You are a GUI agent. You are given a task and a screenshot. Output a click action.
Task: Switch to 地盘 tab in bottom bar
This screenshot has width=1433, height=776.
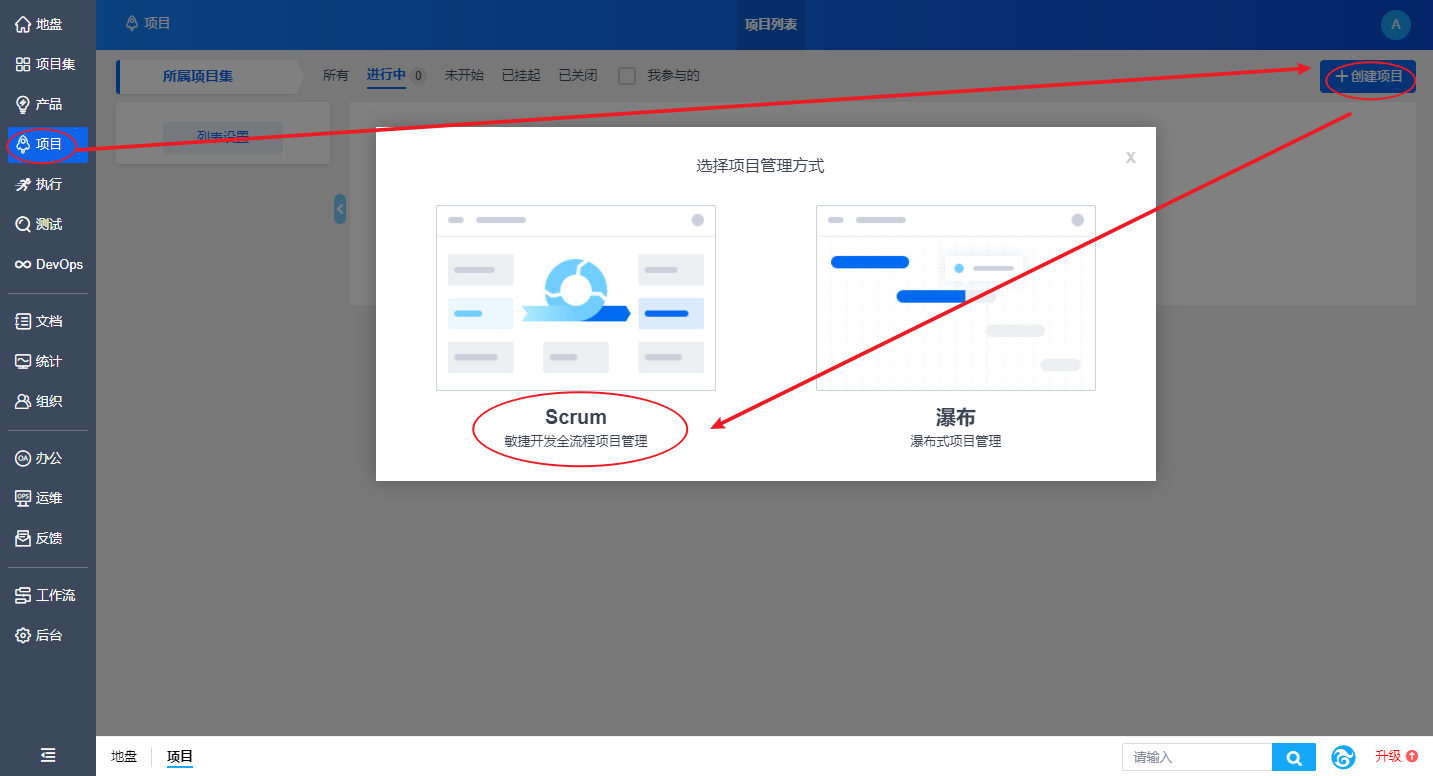coord(124,756)
